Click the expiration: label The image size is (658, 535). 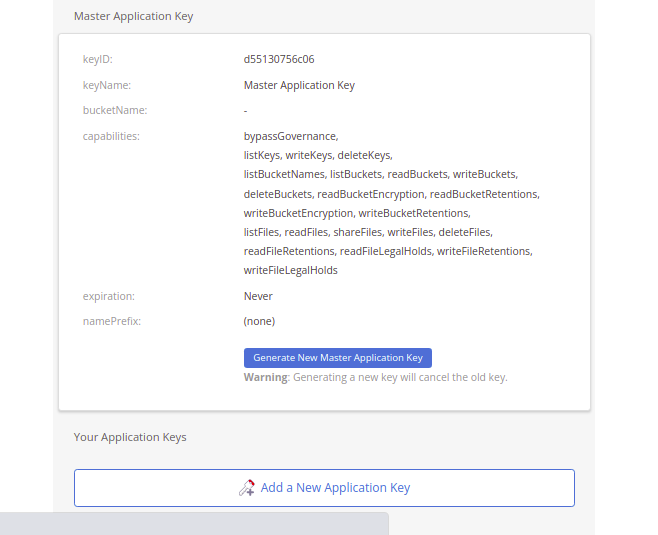(x=109, y=296)
